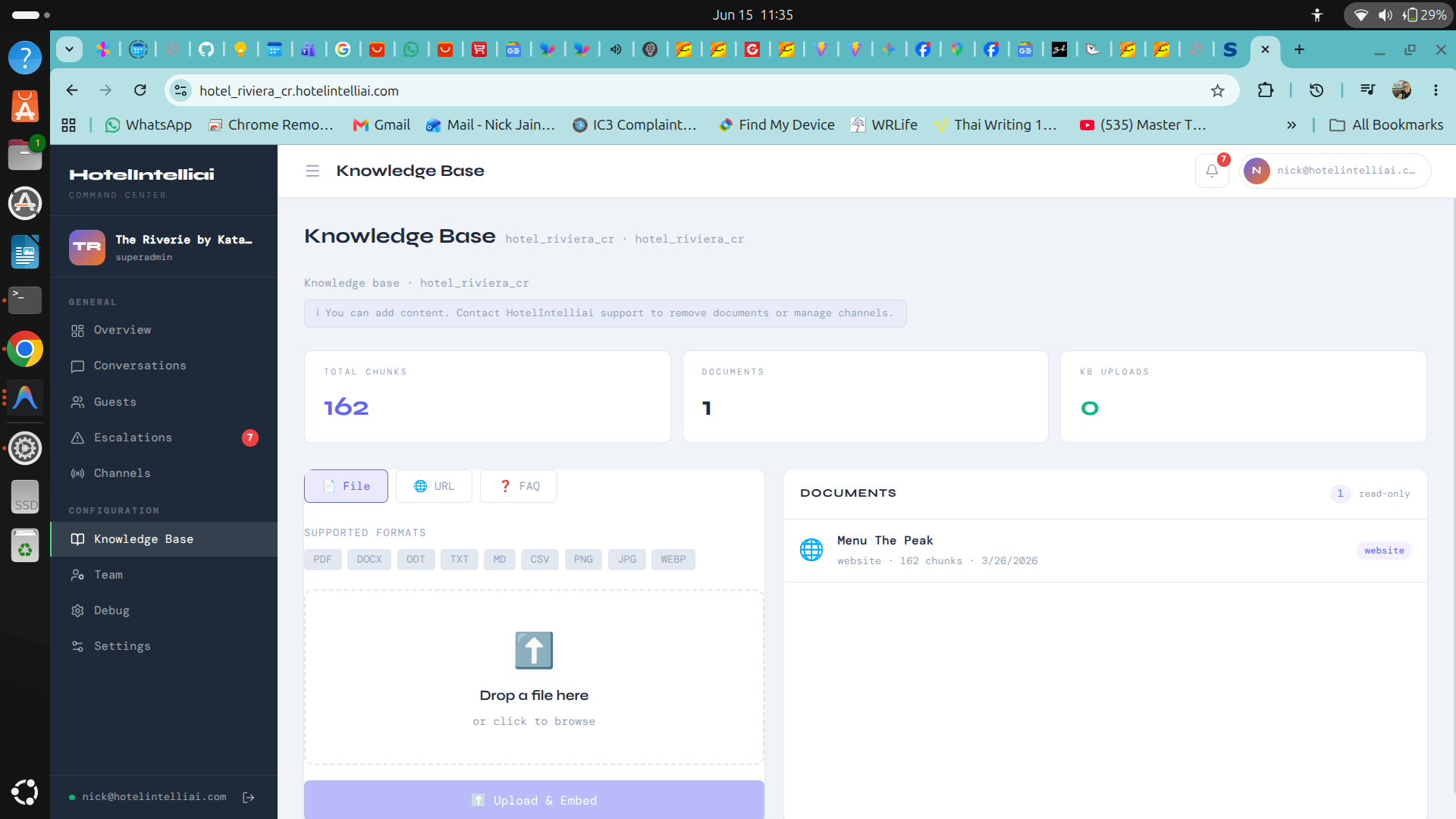Viewport: 1456px width, 819px height.
Task: Click the KB Uploads 0 card
Action: pos(1243,397)
